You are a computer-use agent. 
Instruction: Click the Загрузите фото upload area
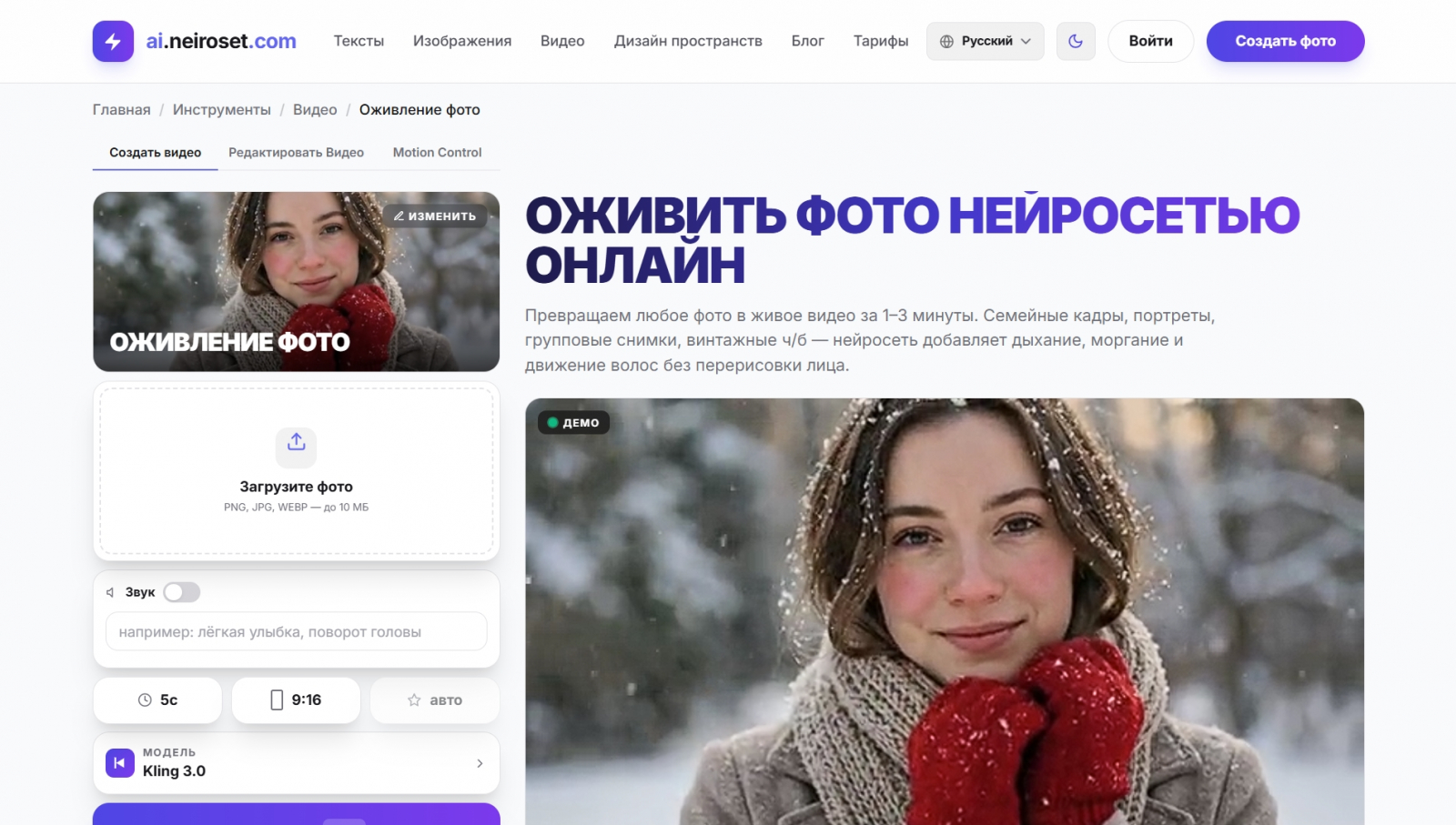pyautogui.click(x=297, y=471)
